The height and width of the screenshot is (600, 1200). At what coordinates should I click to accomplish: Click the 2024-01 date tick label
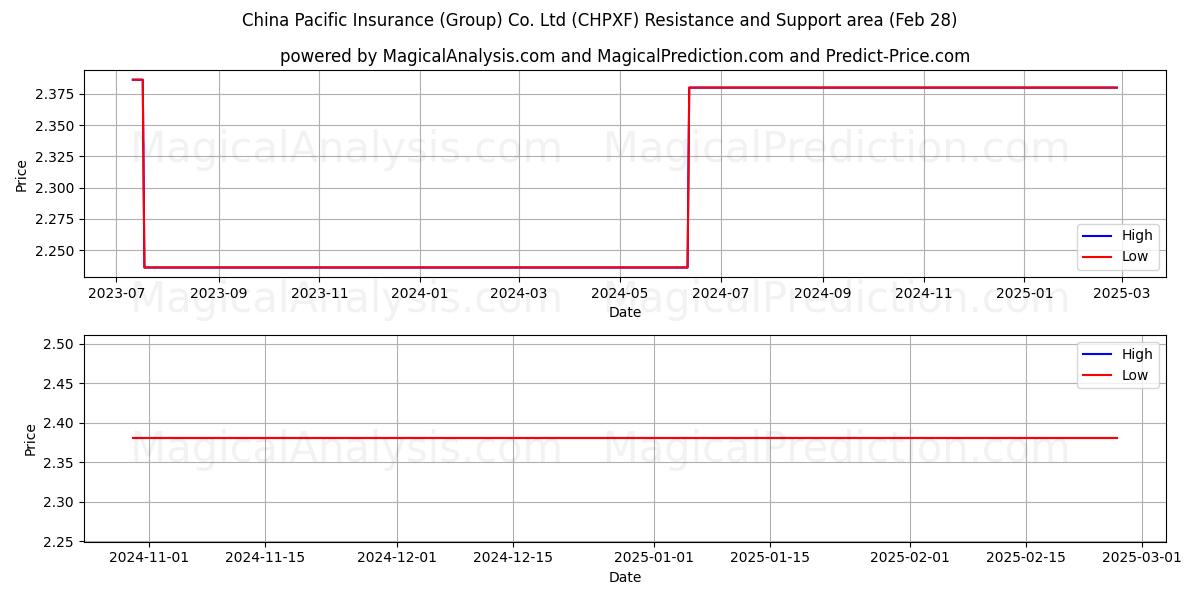pos(420,294)
